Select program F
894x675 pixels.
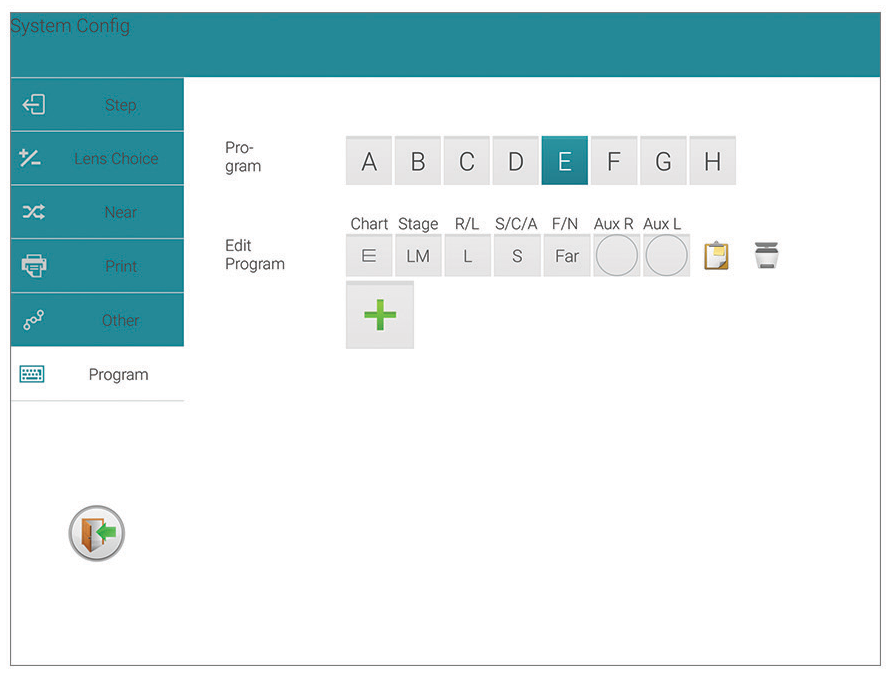click(x=614, y=161)
